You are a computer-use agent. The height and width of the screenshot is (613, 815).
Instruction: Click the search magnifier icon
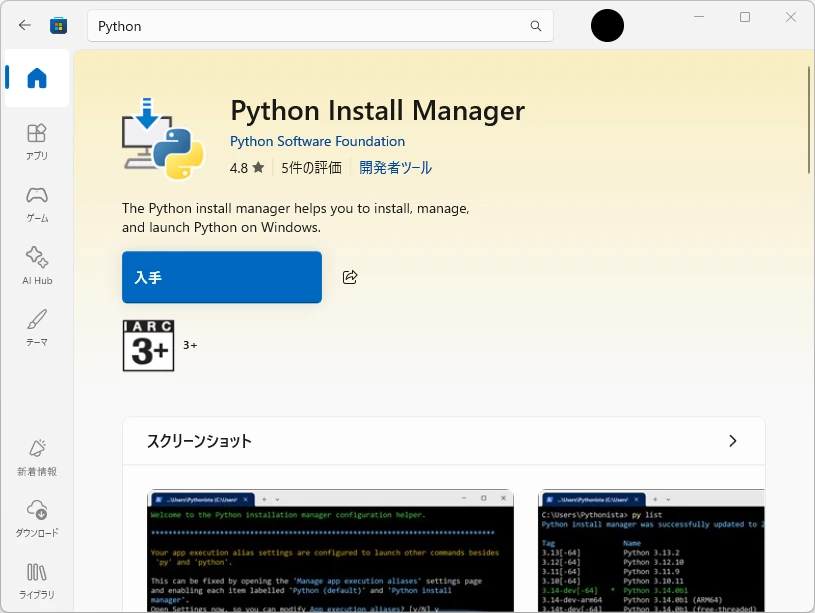[x=536, y=26]
